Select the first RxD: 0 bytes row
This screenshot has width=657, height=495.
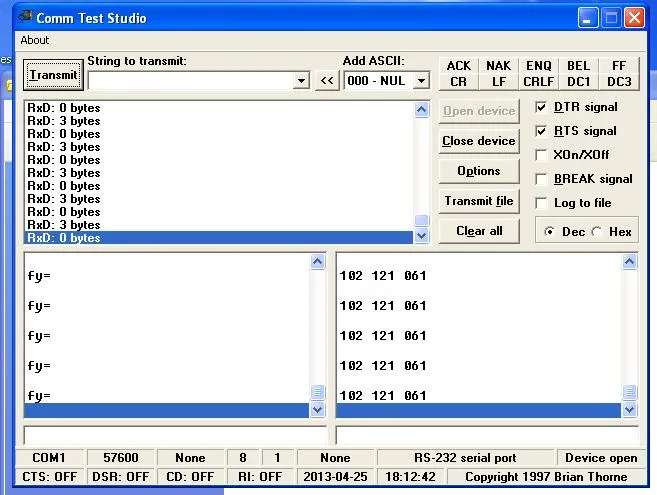(x=218, y=108)
